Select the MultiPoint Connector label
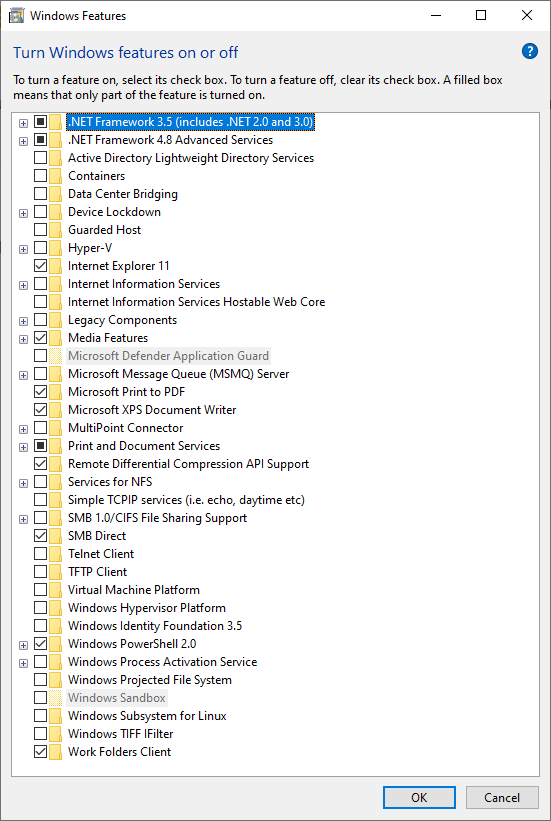This screenshot has width=551, height=821. coord(126,428)
